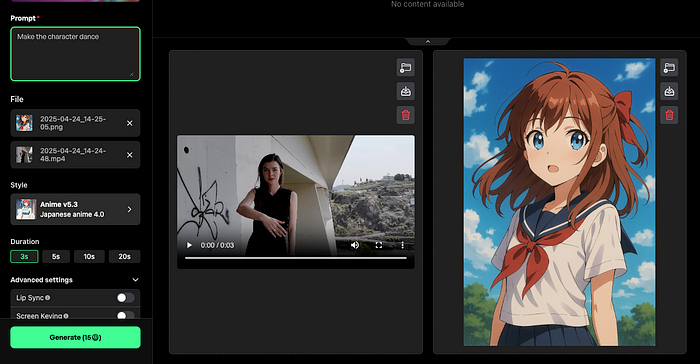Play the video in the preview card
Screen dimensions: 700x364
189,245
